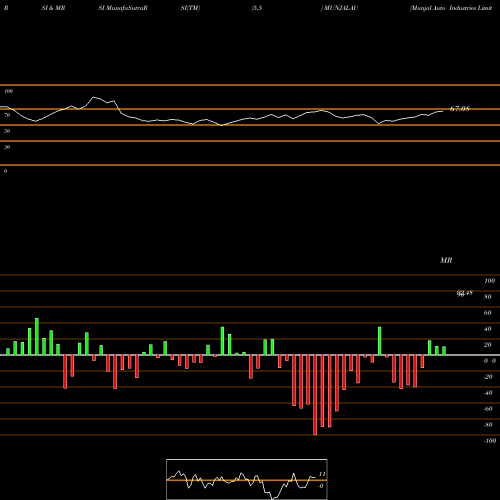
Task: Click the 'MR' panel title label
Action: (446, 260)
